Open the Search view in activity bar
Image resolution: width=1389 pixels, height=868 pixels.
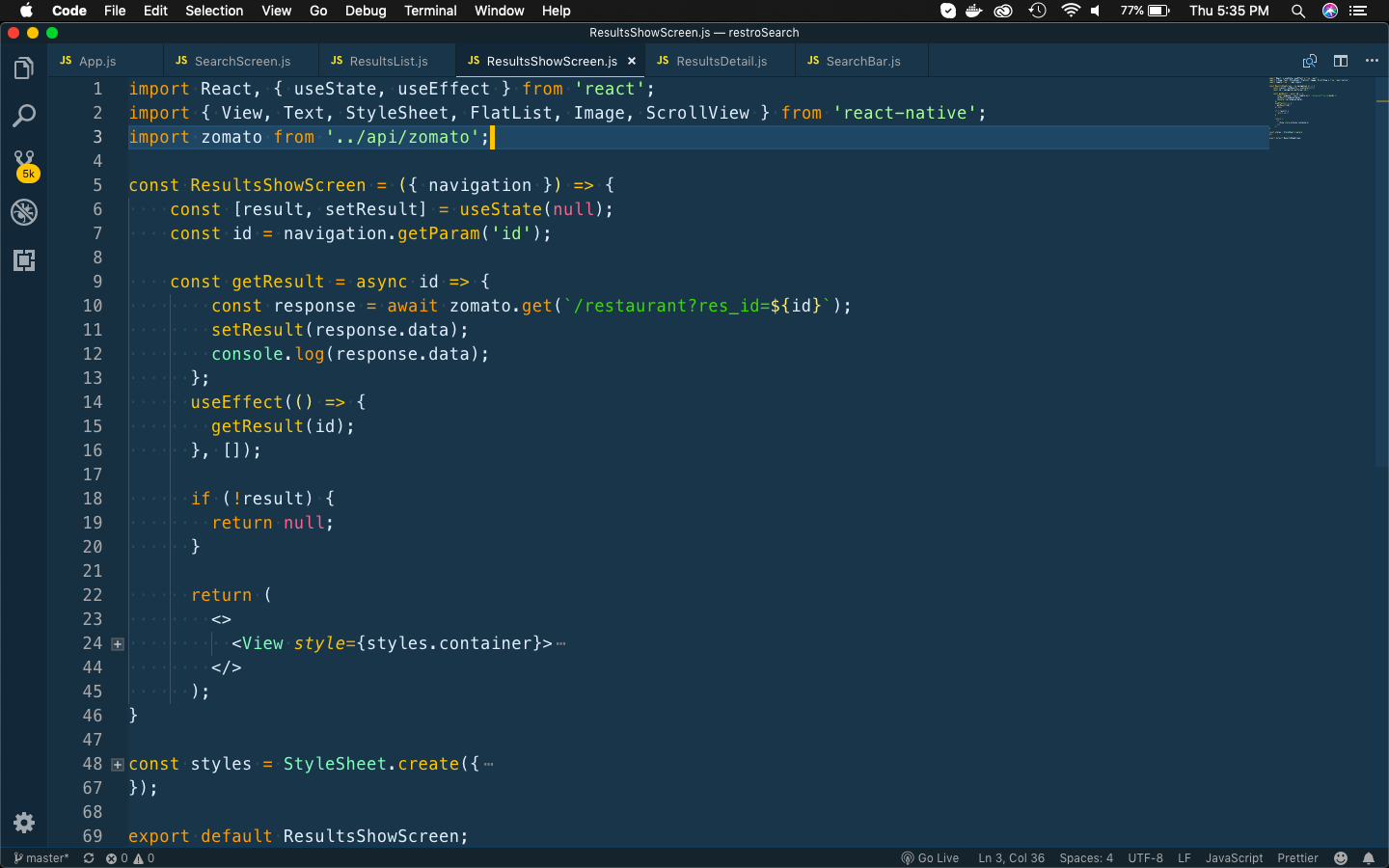24,117
